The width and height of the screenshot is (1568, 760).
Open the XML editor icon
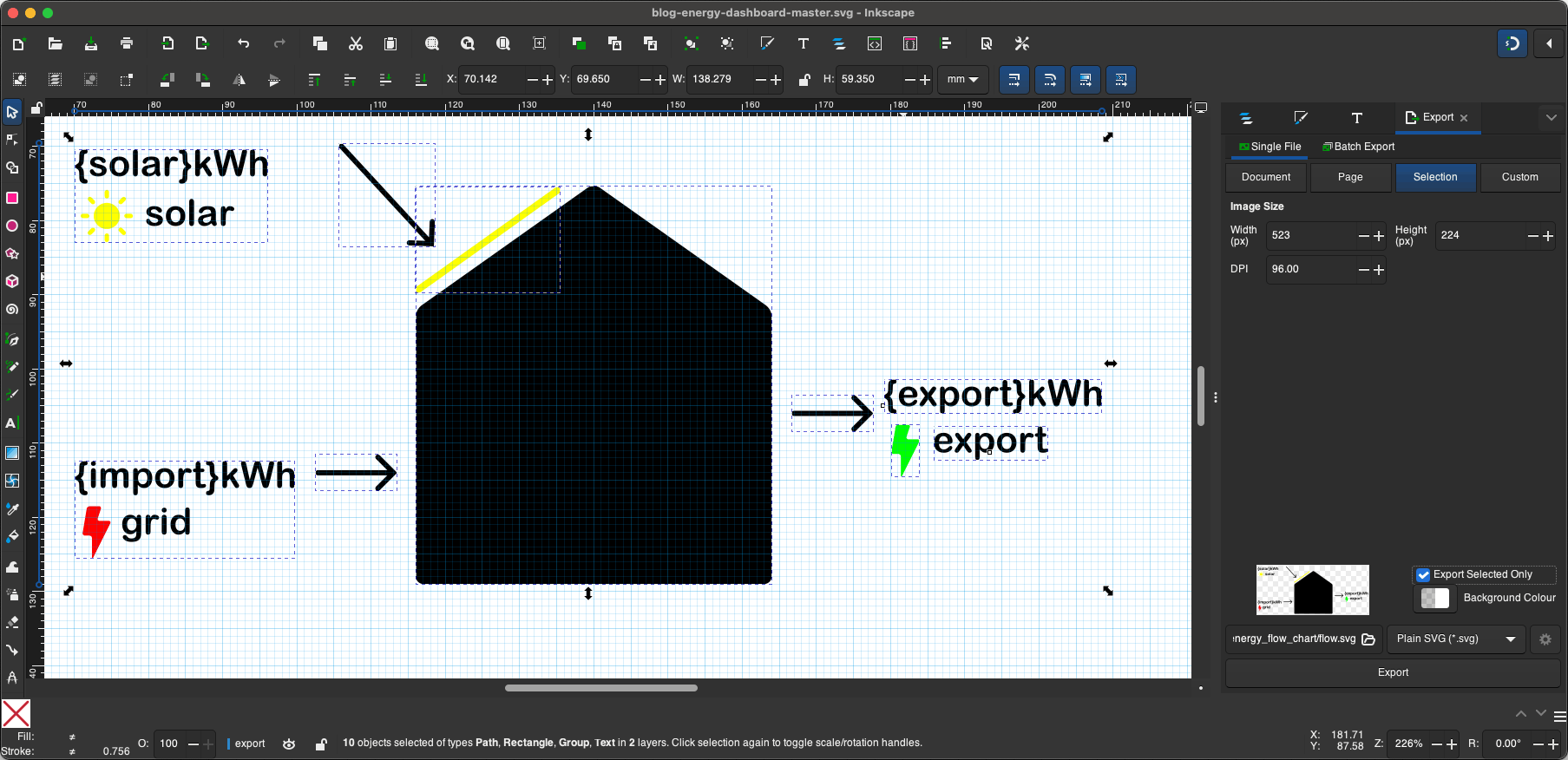875,43
